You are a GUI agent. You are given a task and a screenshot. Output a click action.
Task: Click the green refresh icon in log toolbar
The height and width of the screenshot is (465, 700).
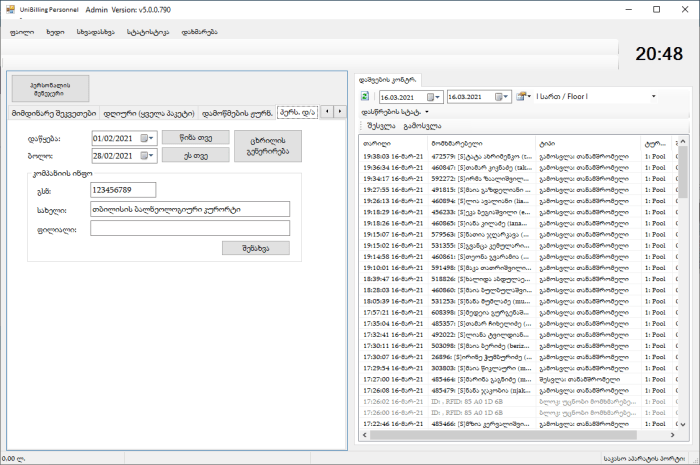point(366,97)
